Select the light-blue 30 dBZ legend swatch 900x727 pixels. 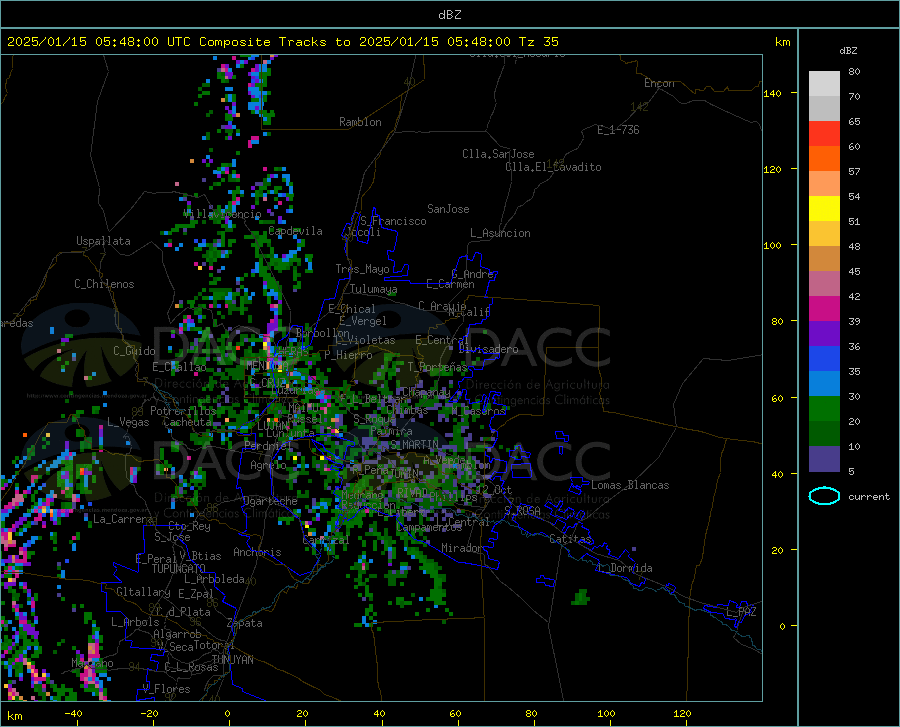pos(824,384)
